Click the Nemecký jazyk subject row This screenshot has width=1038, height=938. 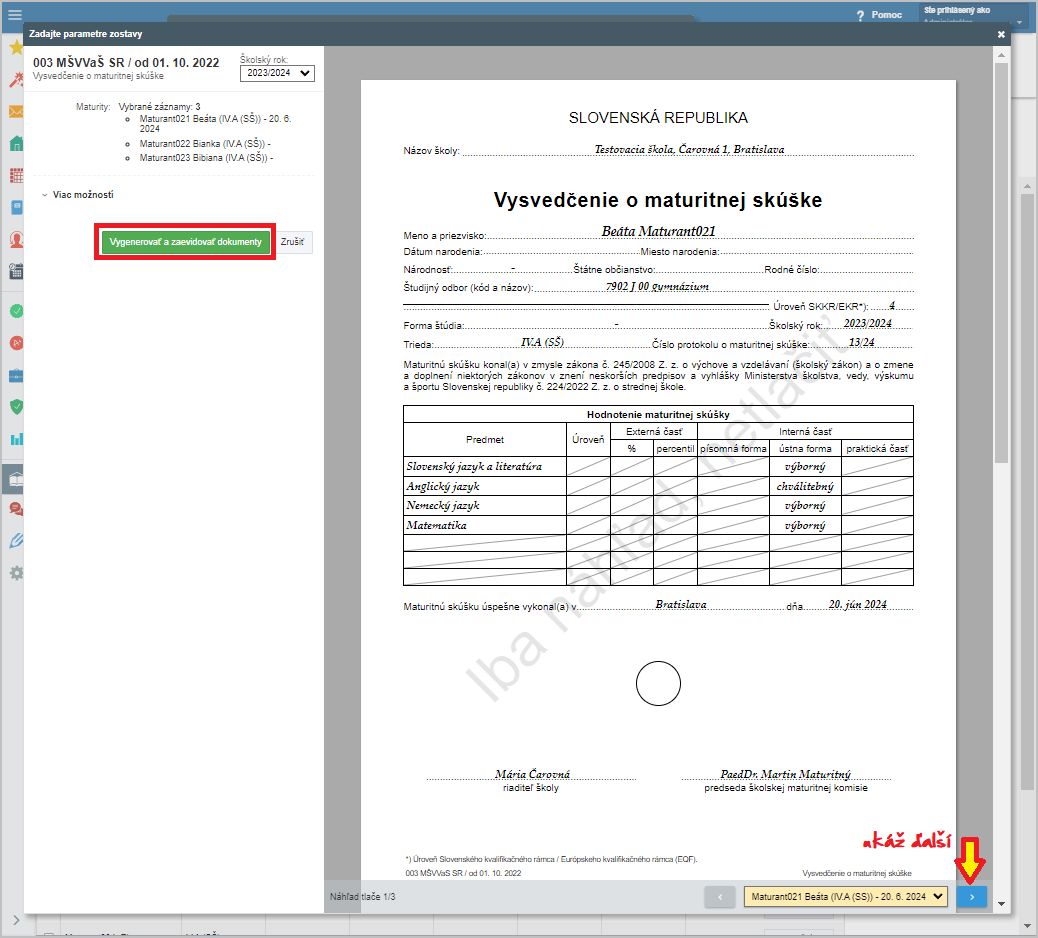click(x=658, y=506)
